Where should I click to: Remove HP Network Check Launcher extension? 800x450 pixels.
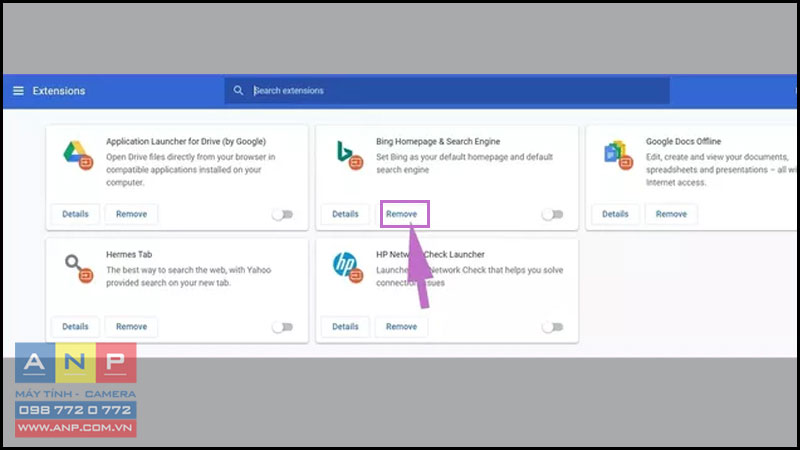point(402,327)
